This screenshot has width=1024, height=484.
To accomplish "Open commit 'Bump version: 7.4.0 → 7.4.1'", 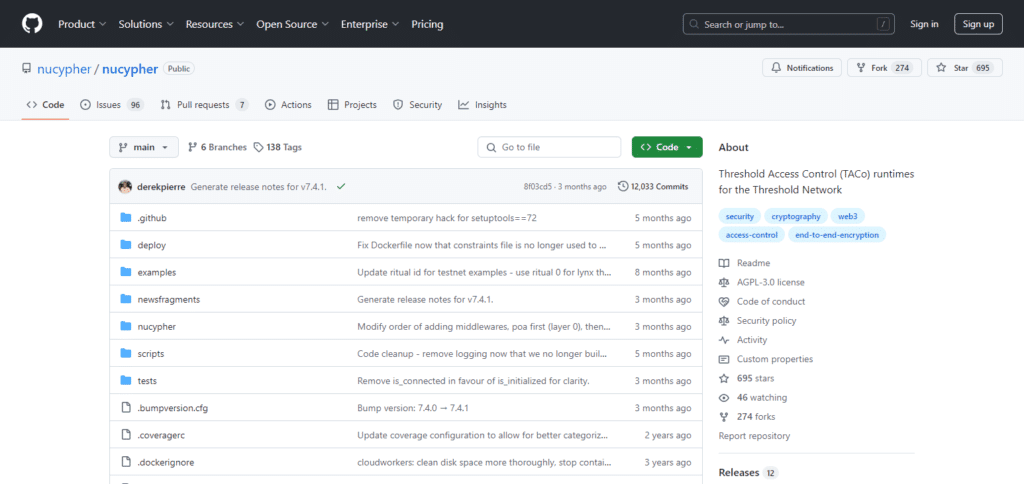I will [413, 408].
